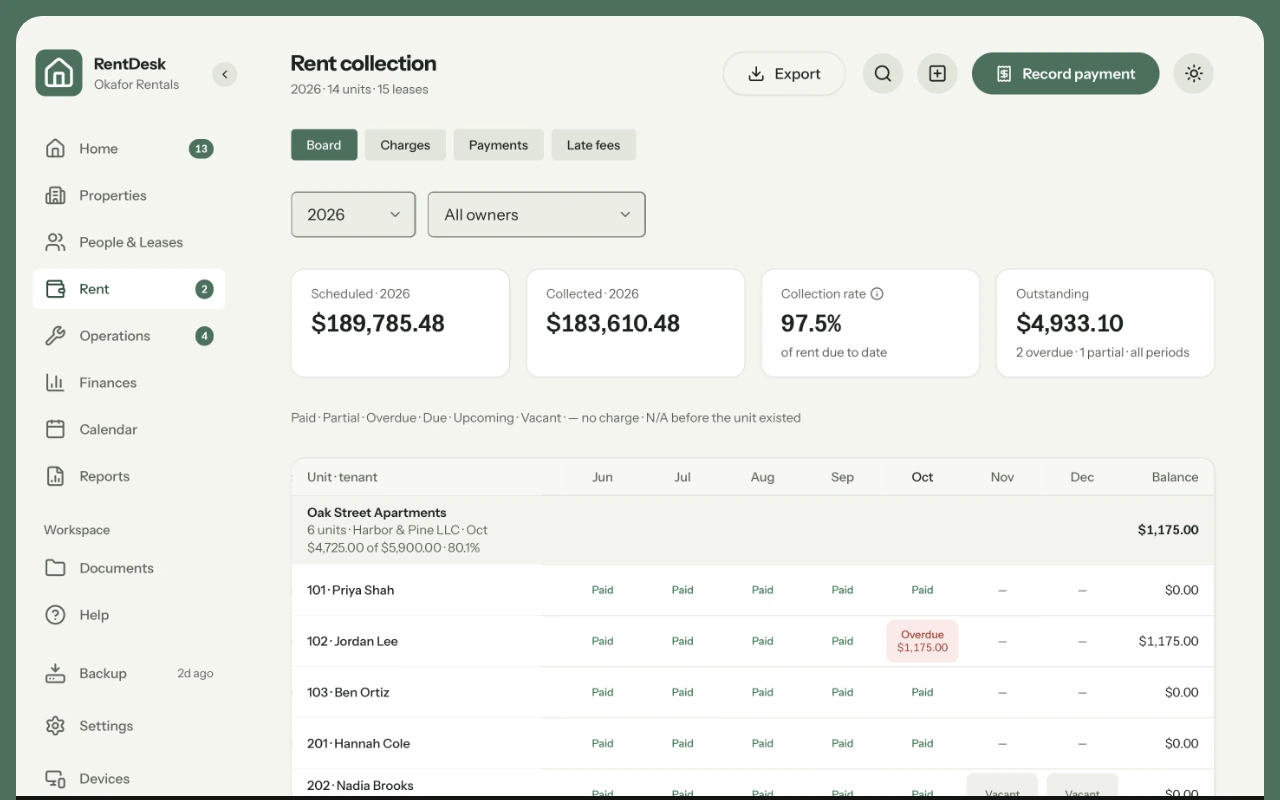This screenshot has width=1280, height=800.
Task: Open the Payments tab
Action: (x=498, y=145)
